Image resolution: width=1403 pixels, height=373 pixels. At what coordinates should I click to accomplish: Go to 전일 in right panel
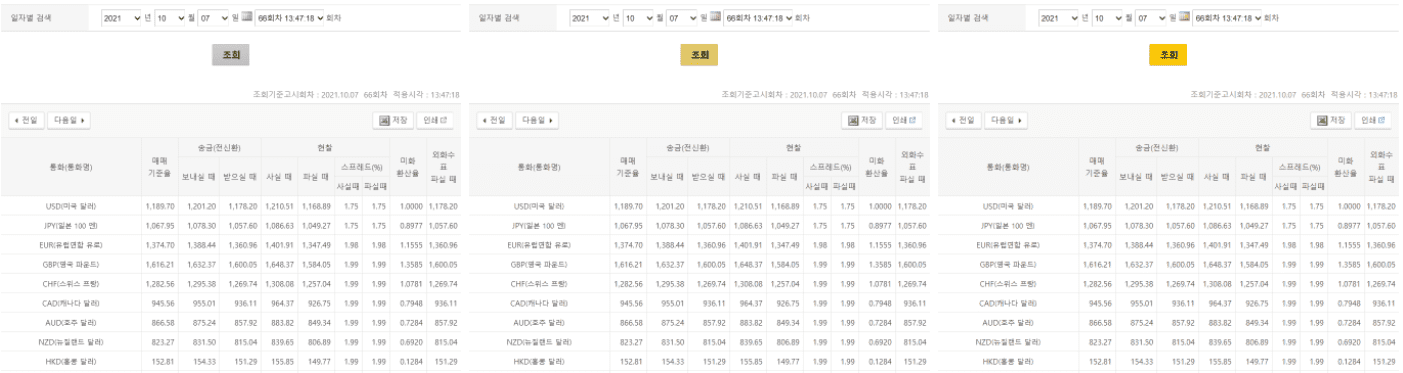962,120
